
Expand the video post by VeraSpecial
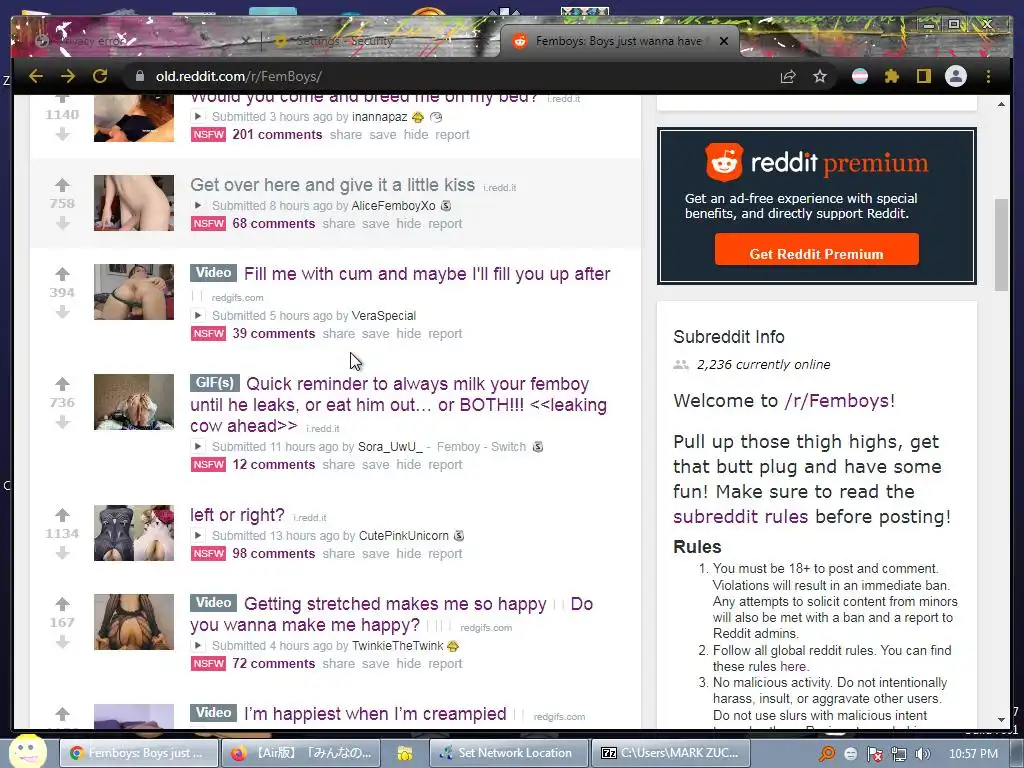pos(197,315)
